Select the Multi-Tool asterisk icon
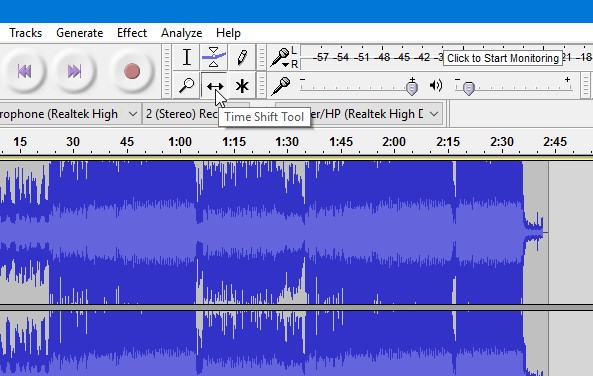This screenshot has height=376, width=593. (242, 85)
